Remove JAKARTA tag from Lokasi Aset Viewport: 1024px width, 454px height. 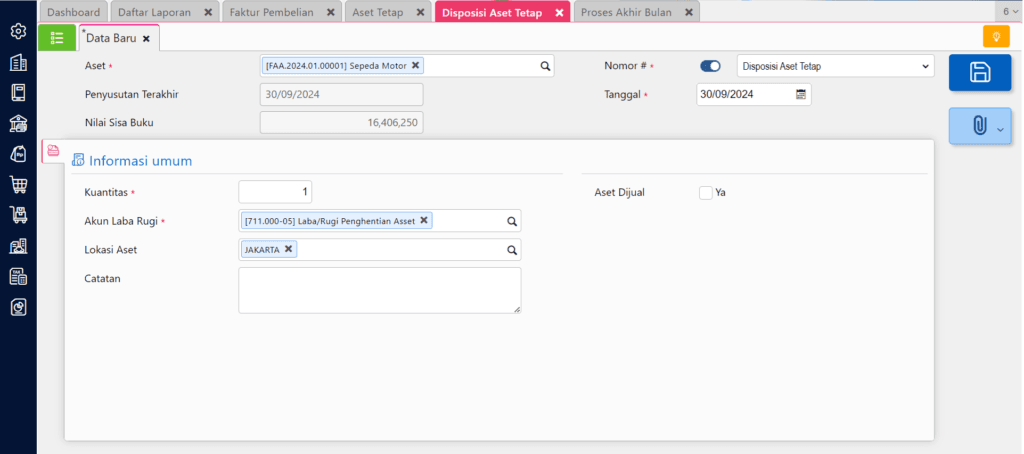(x=289, y=249)
